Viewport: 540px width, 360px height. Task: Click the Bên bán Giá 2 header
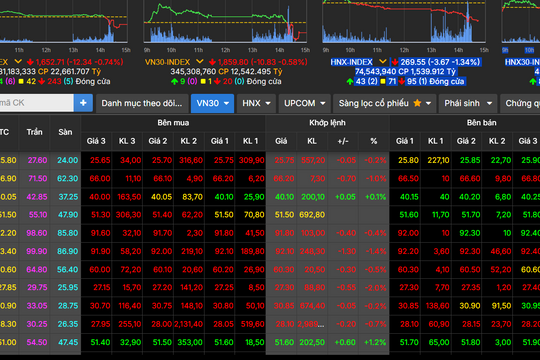click(x=466, y=141)
